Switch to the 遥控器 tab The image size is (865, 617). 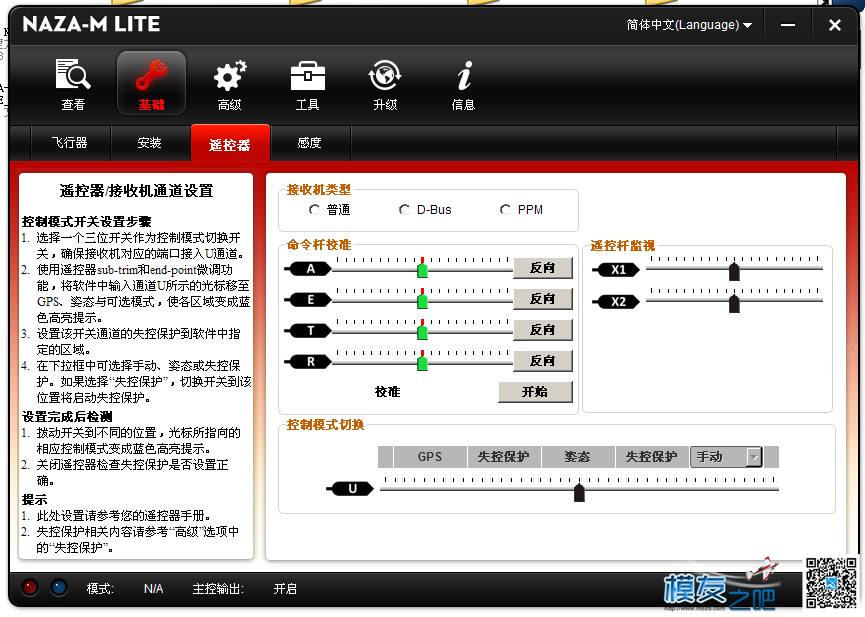pos(230,143)
